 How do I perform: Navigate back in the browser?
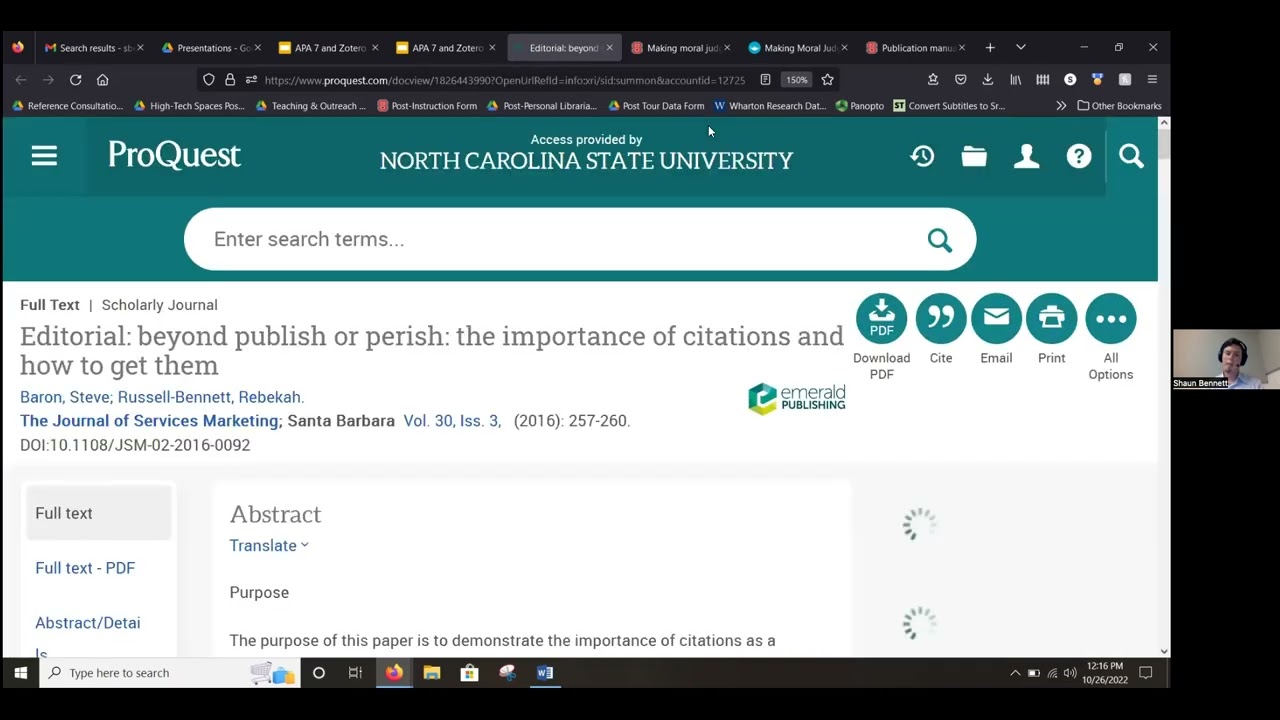click(x=21, y=80)
